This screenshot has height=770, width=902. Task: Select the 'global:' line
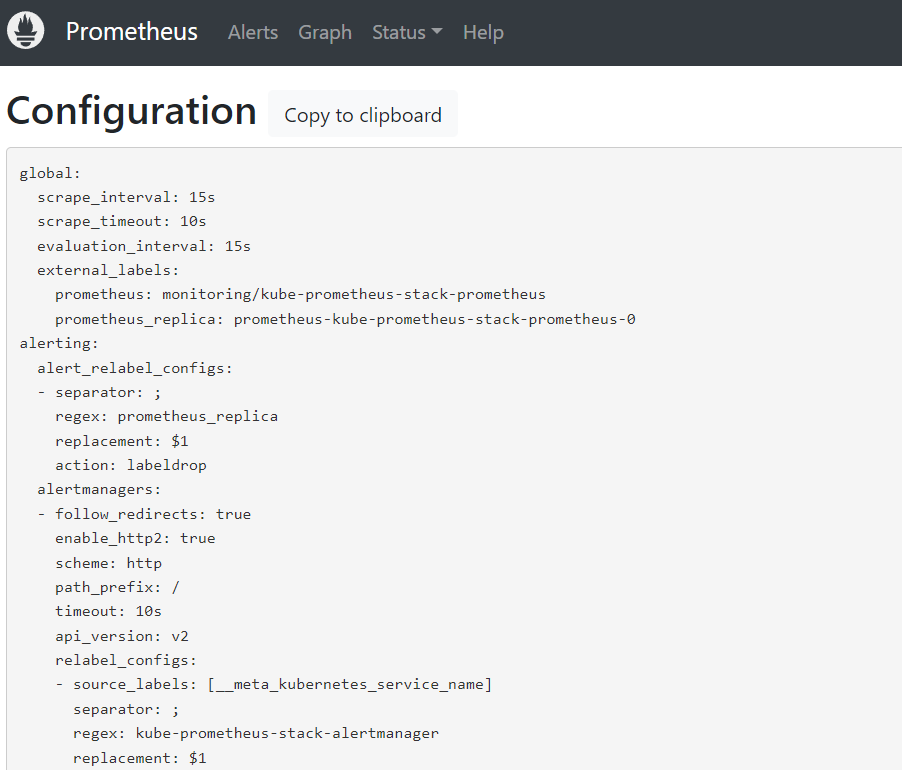tap(50, 173)
